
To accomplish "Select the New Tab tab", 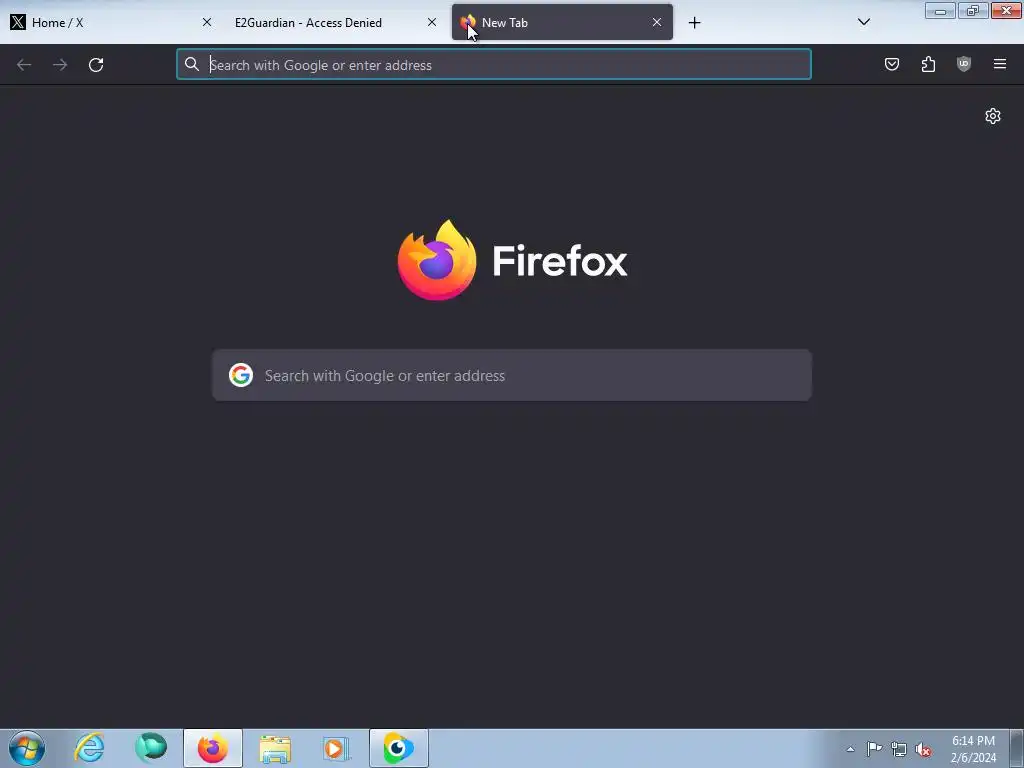I will coord(562,22).
